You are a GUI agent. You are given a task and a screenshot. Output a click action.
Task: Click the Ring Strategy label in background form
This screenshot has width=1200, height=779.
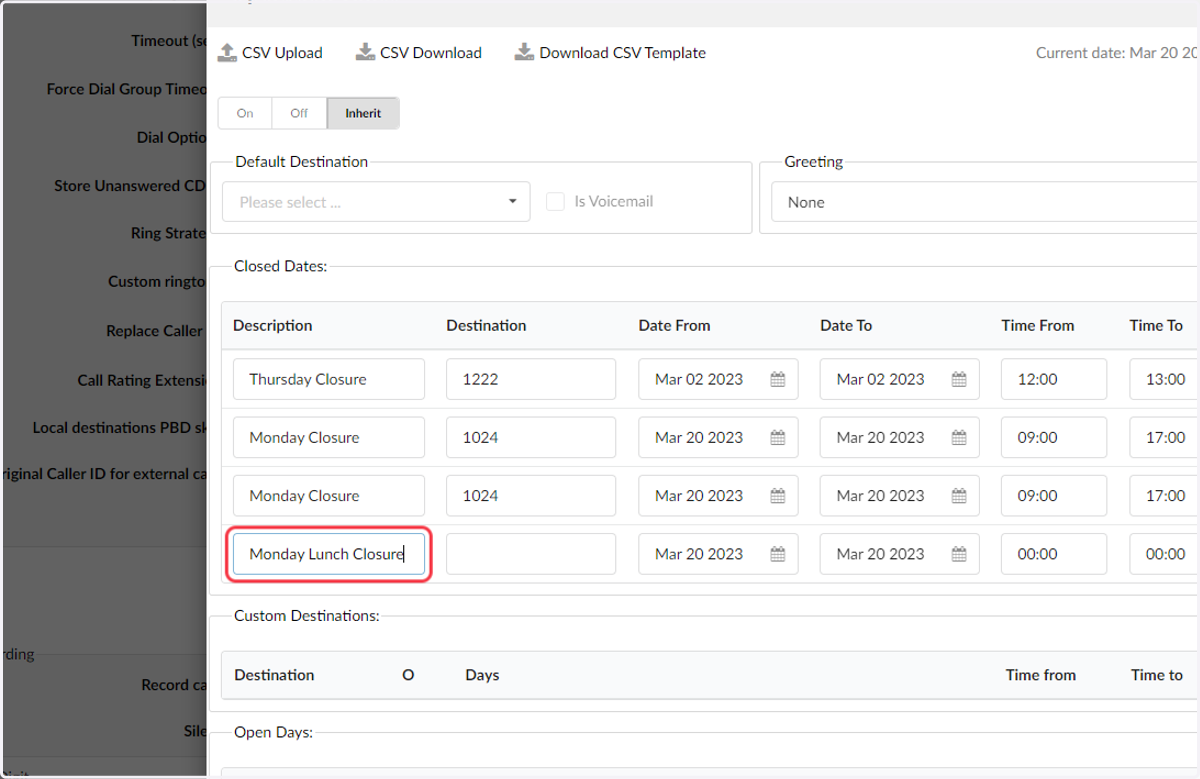[x=168, y=233]
